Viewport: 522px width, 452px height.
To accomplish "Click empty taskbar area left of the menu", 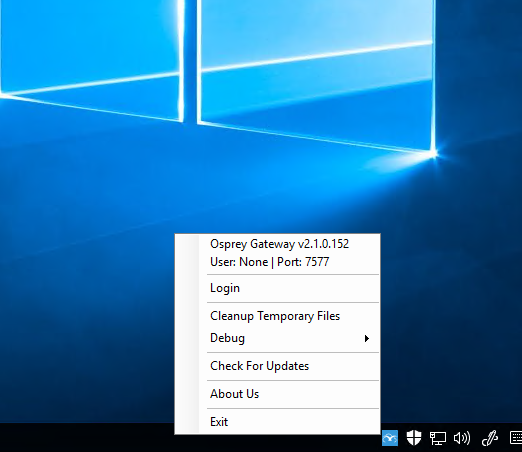I will tap(87, 438).
